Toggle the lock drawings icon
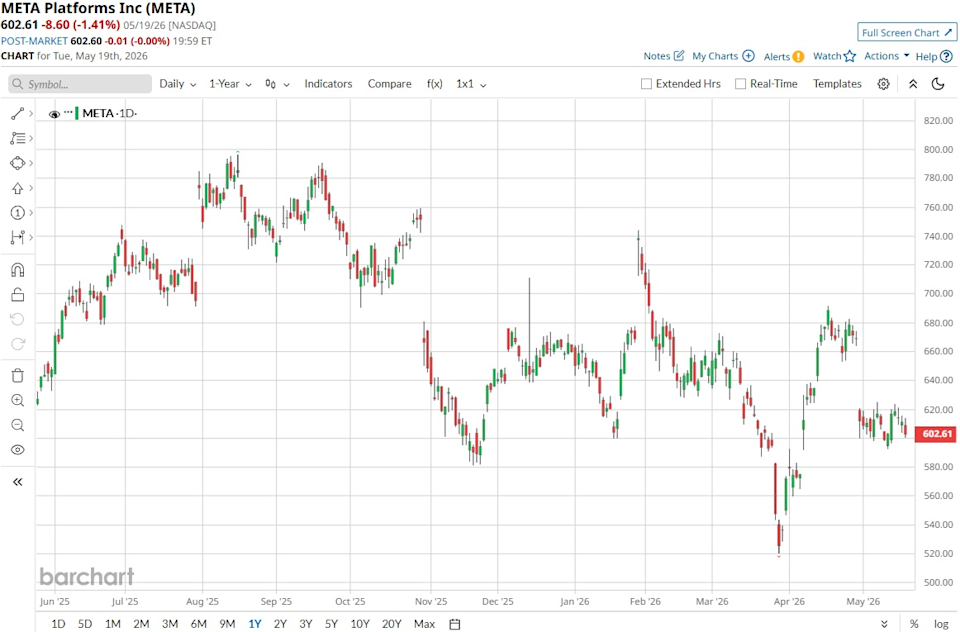 point(17,295)
